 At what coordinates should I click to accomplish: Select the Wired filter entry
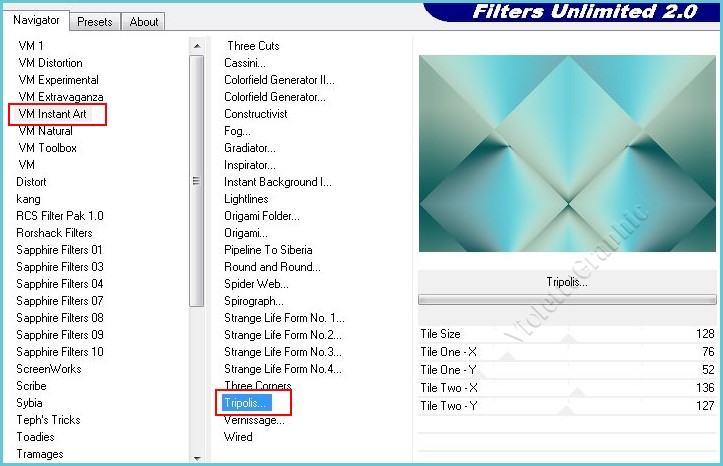[238, 437]
